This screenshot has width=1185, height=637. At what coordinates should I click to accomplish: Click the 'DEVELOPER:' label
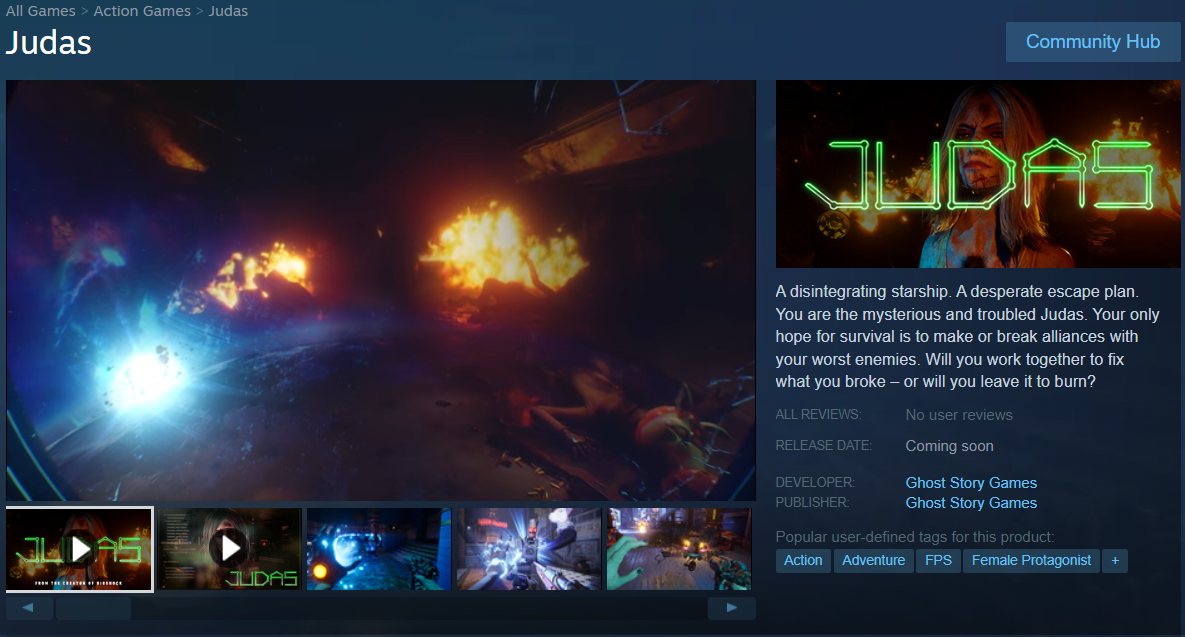[x=815, y=482]
